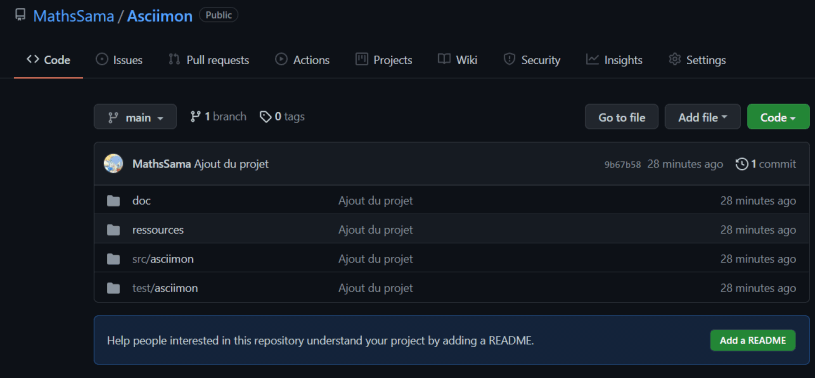This screenshot has height=378, width=815.
Task: Click the tag icon next to 0 tags
Action: pos(266,117)
